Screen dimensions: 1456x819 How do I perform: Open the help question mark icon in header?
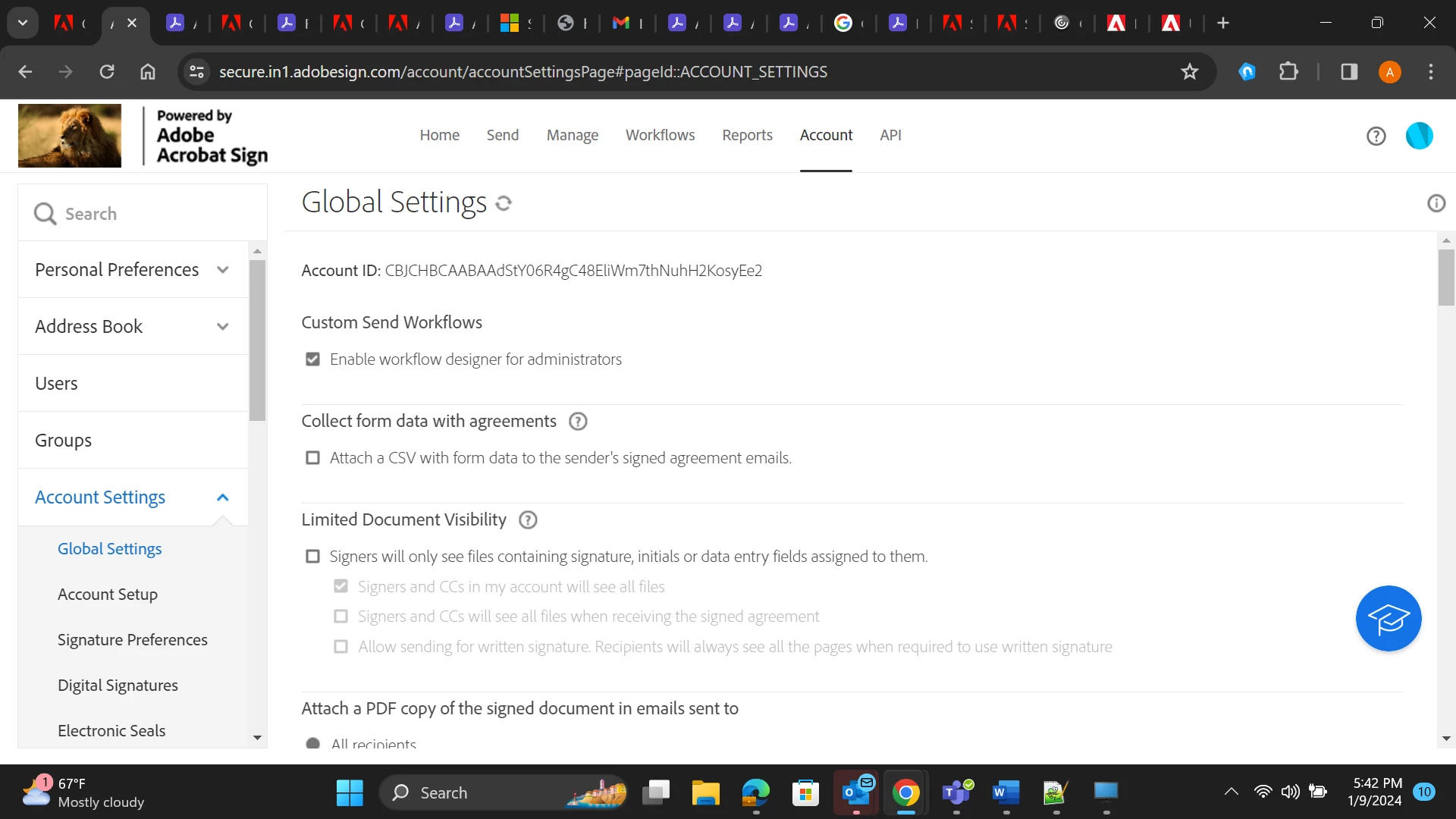1376,136
